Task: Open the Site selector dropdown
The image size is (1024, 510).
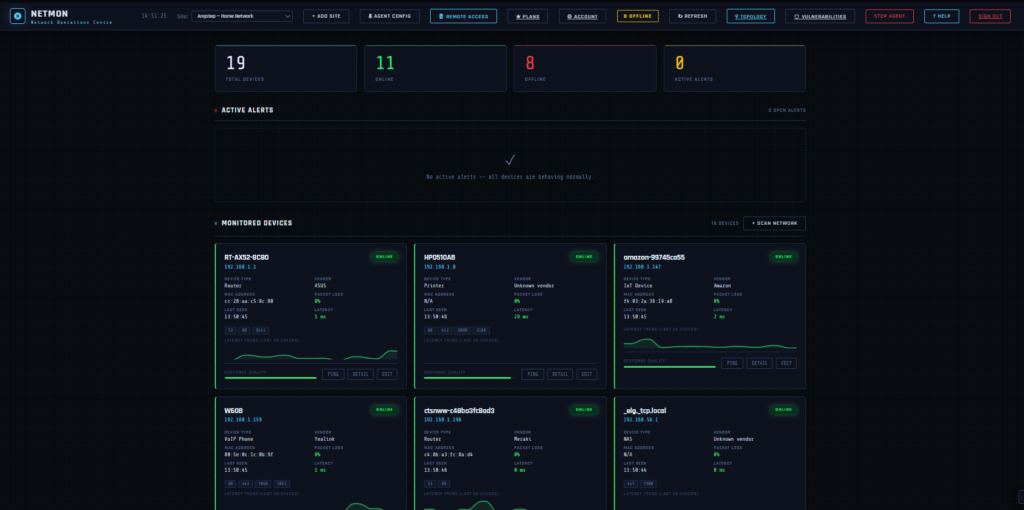Action: (x=242, y=16)
